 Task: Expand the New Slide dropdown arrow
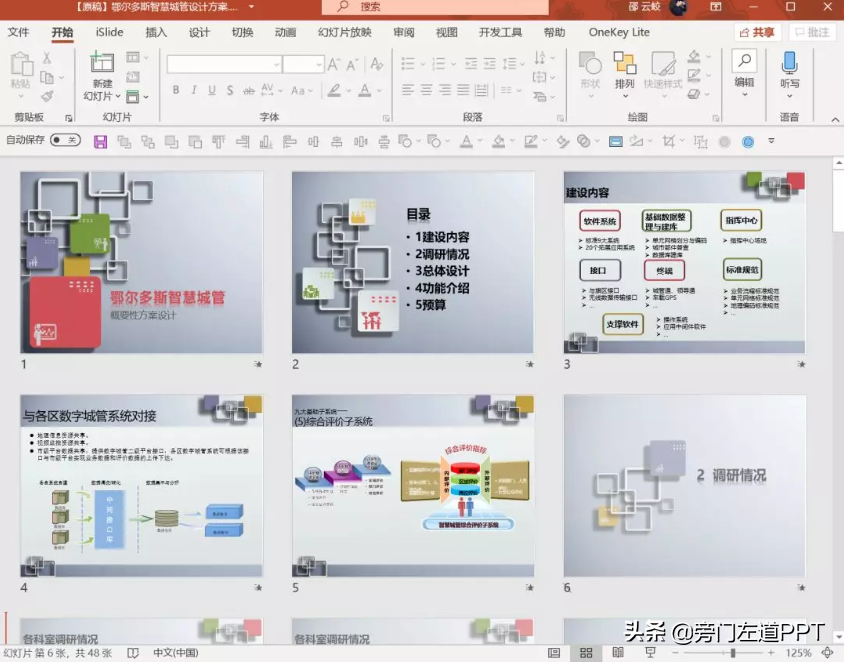(118, 96)
